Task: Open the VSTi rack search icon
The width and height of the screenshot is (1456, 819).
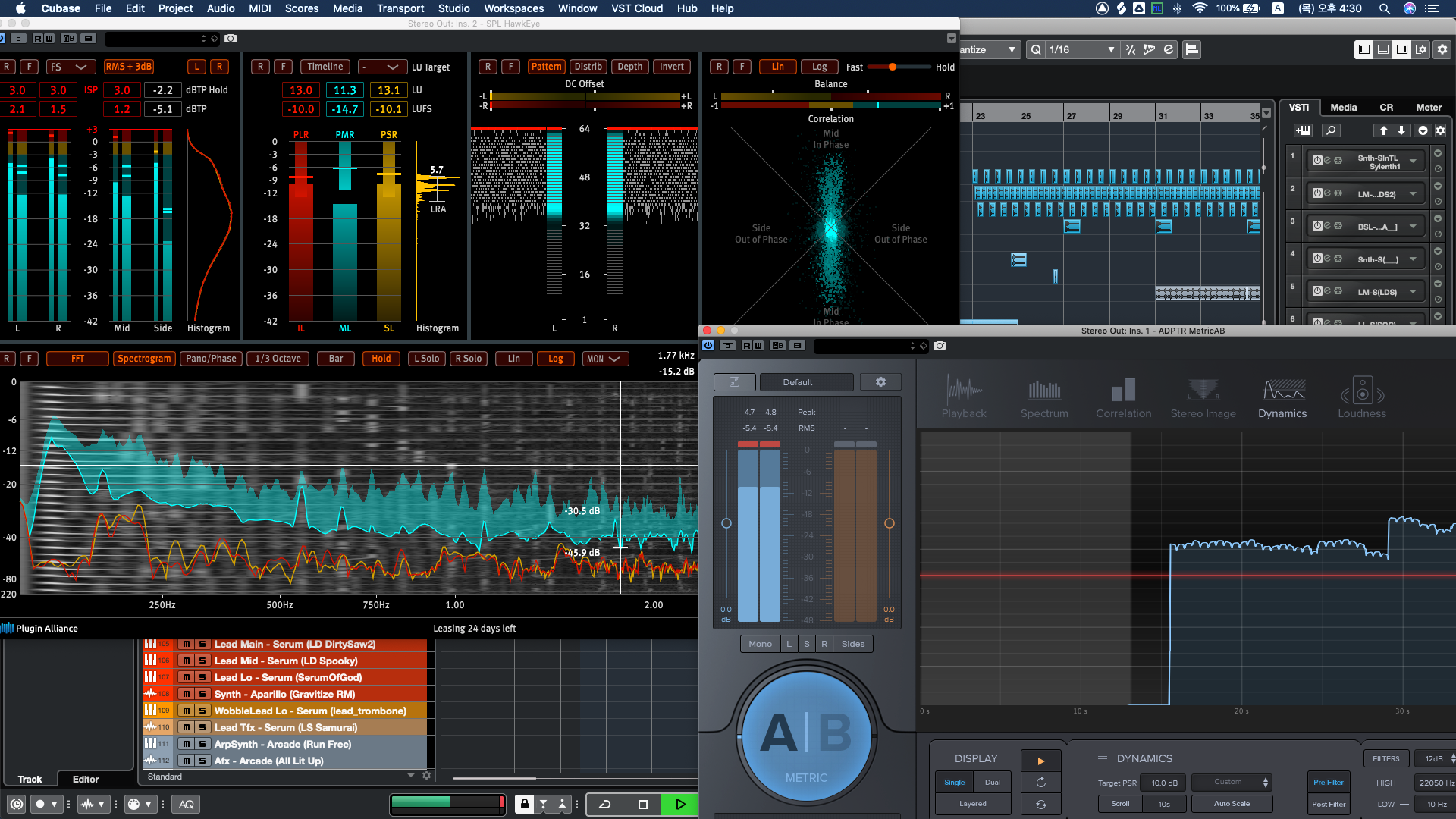Action: pyautogui.click(x=1330, y=130)
